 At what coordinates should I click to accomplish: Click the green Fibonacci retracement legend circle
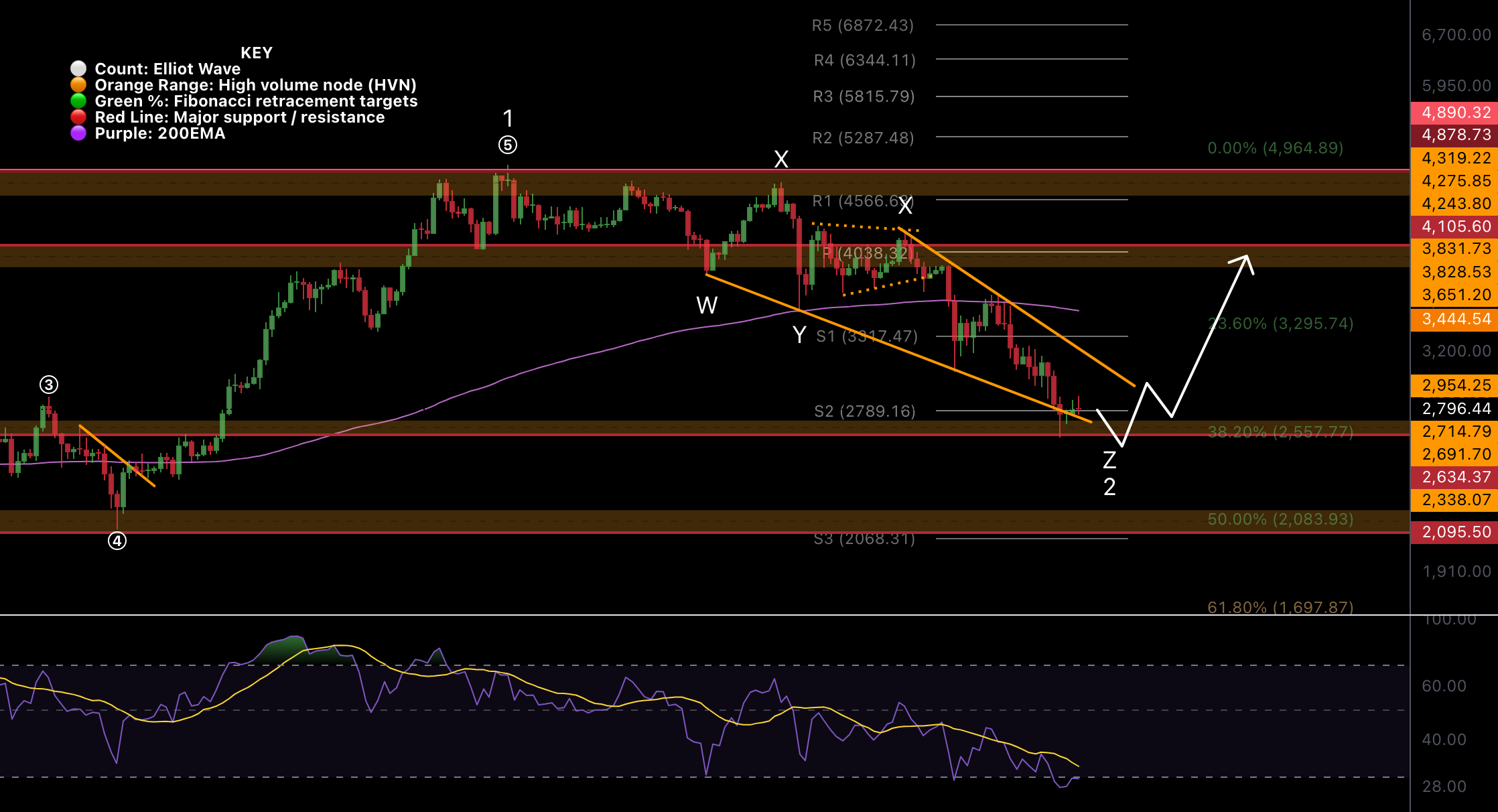78,100
